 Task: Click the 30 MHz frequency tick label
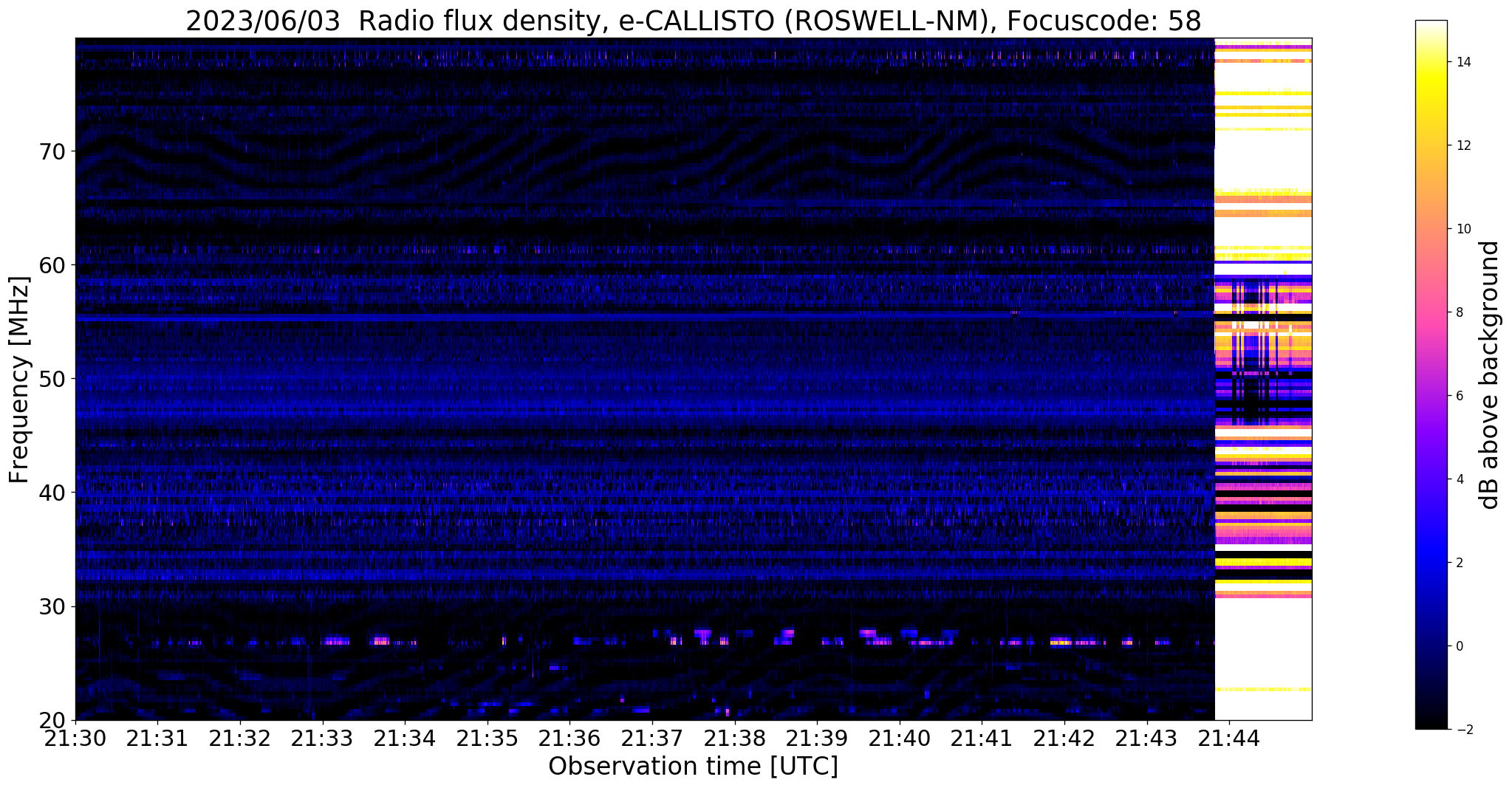point(53,606)
